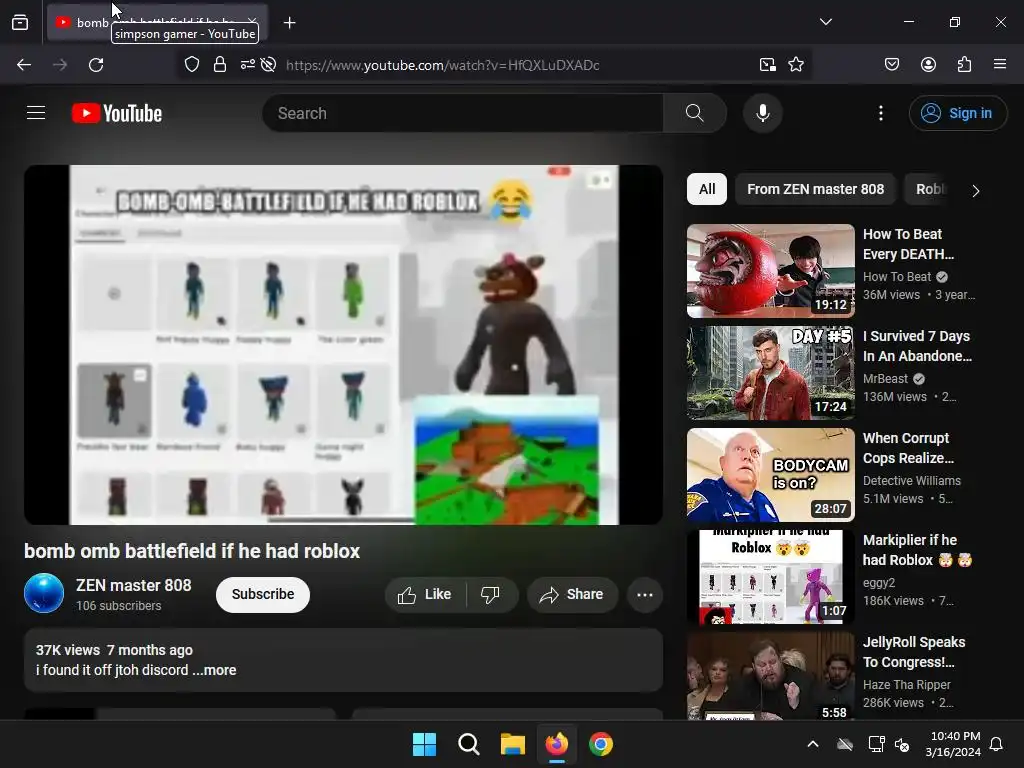Open the ZEN master 808 channel name
Image resolution: width=1024 pixels, height=768 pixels.
tap(133, 585)
